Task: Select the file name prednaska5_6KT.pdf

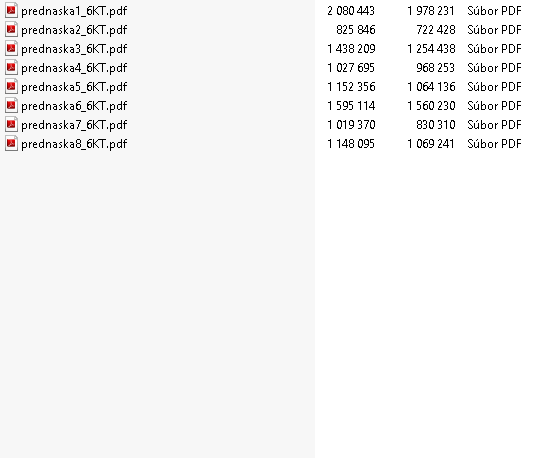Action: (74, 87)
